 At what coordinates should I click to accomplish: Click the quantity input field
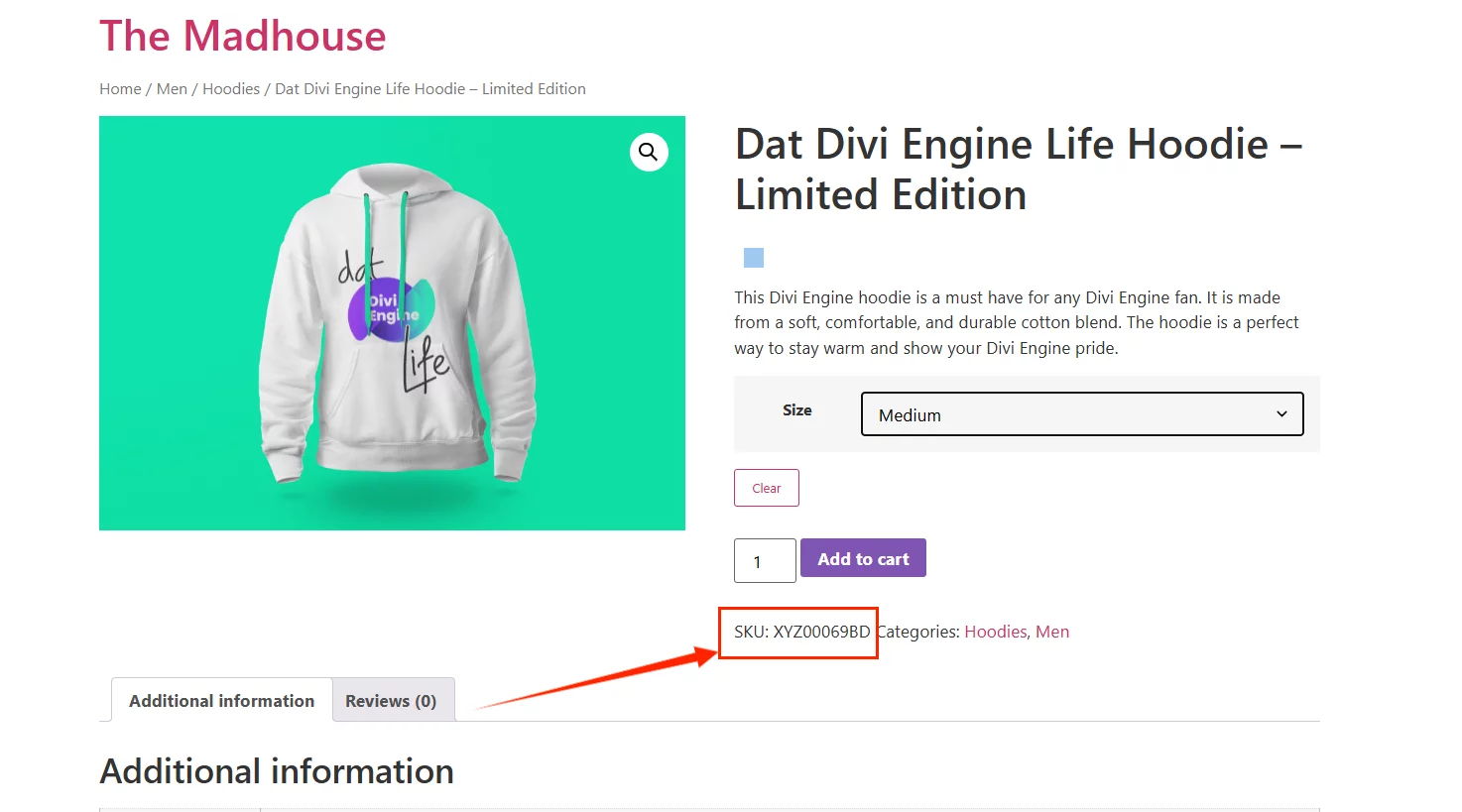(x=764, y=560)
